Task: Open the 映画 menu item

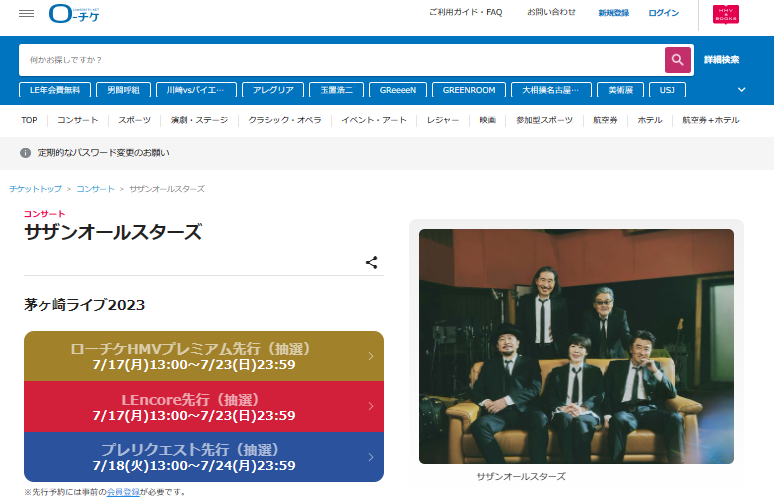Action: pyautogui.click(x=487, y=120)
